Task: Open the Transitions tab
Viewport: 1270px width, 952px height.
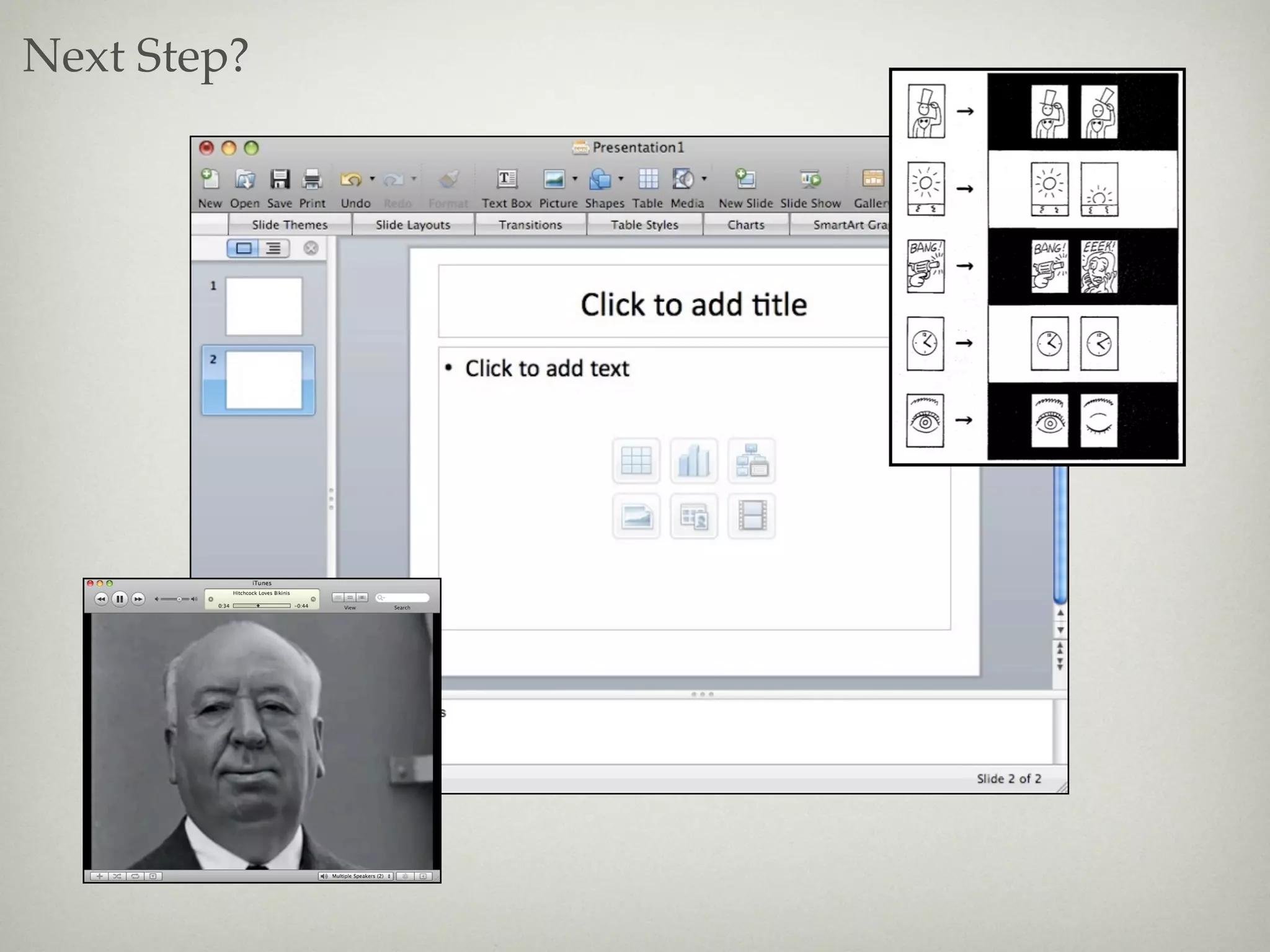Action: pyautogui.click(x=530, y=225)
